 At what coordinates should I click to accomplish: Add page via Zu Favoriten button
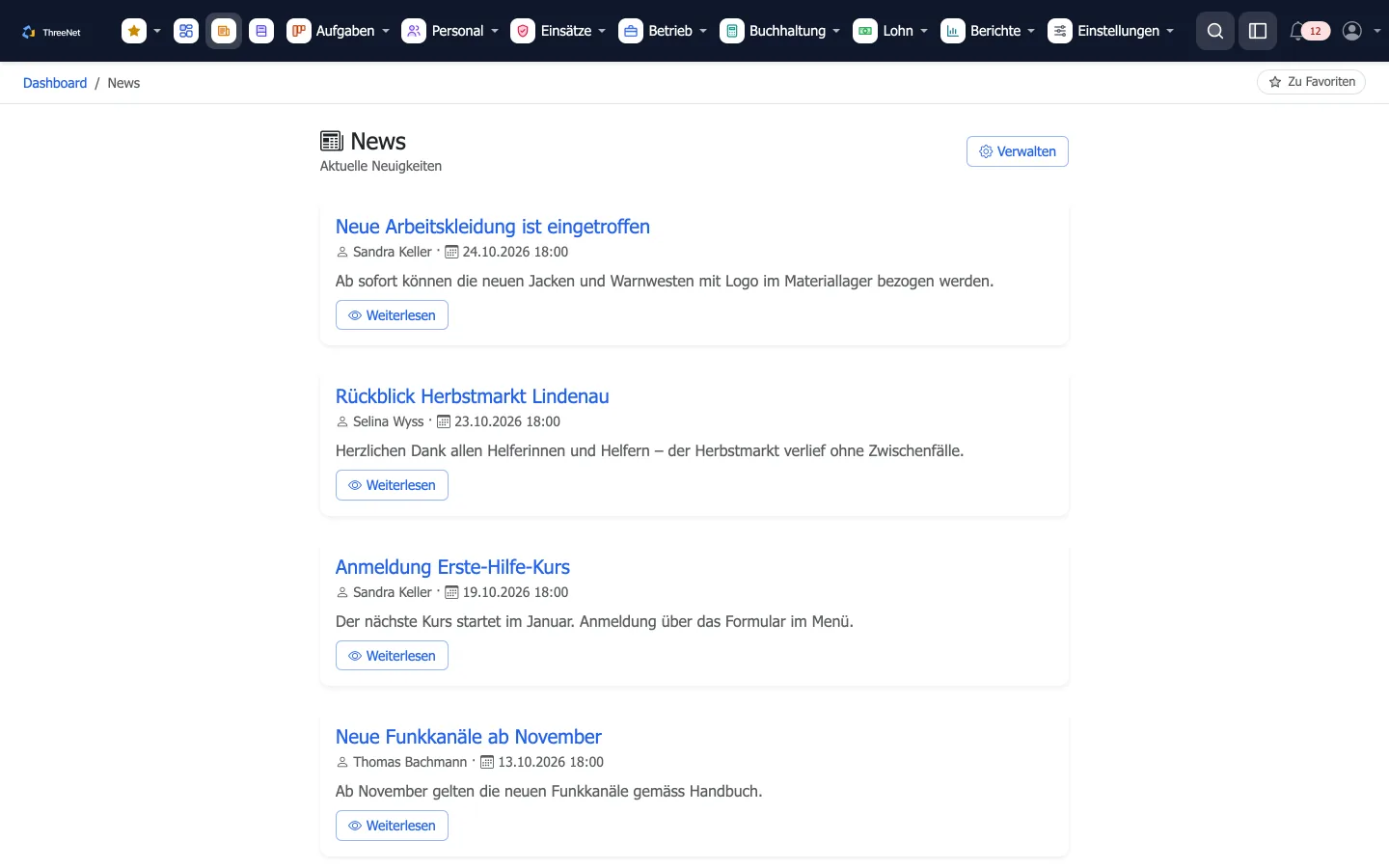1311,82
